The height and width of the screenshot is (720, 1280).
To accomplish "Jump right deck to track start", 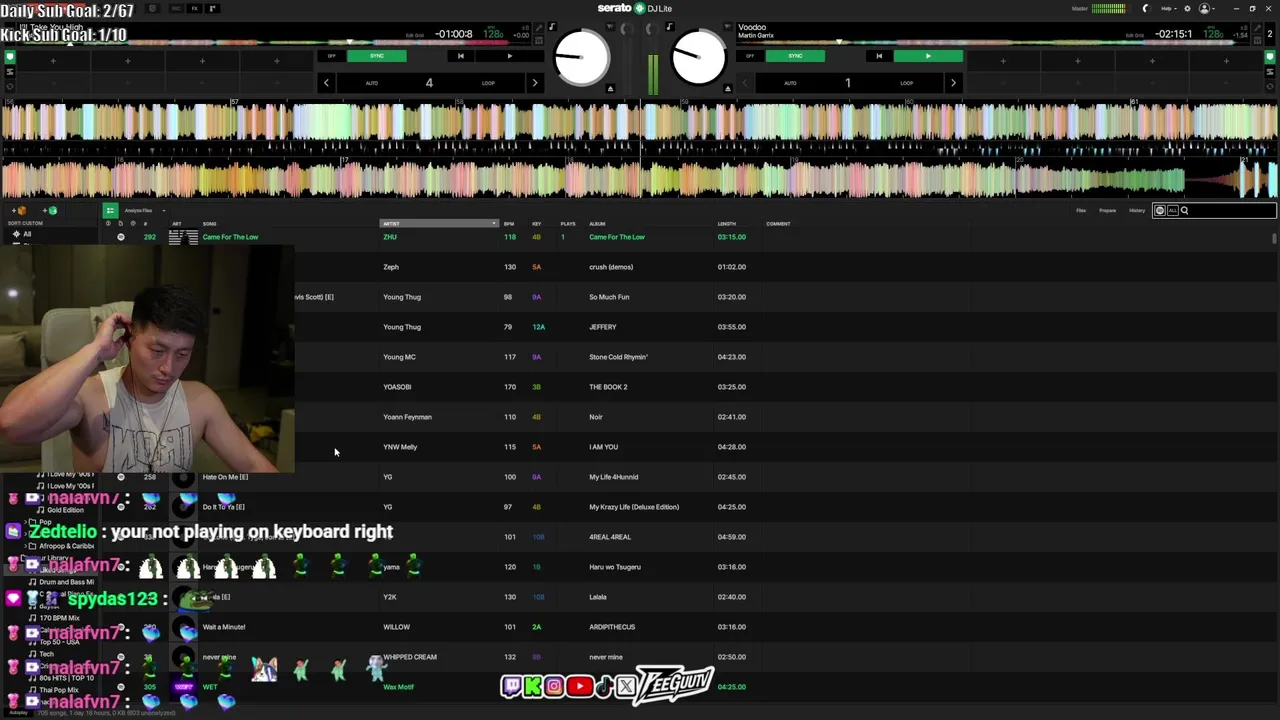I will coord(879,56).
